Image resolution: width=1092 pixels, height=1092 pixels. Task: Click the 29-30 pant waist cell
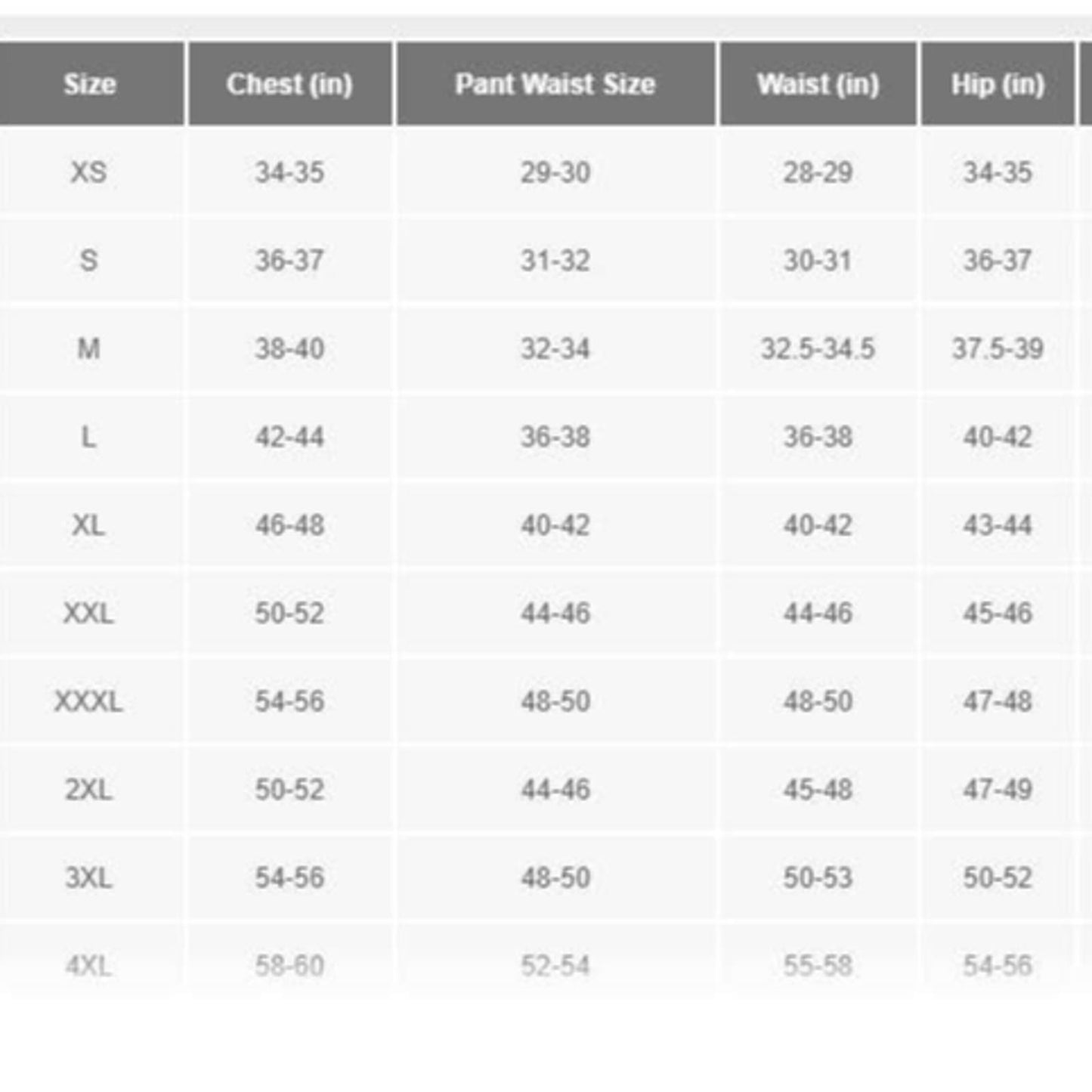[x=555, y=172]
